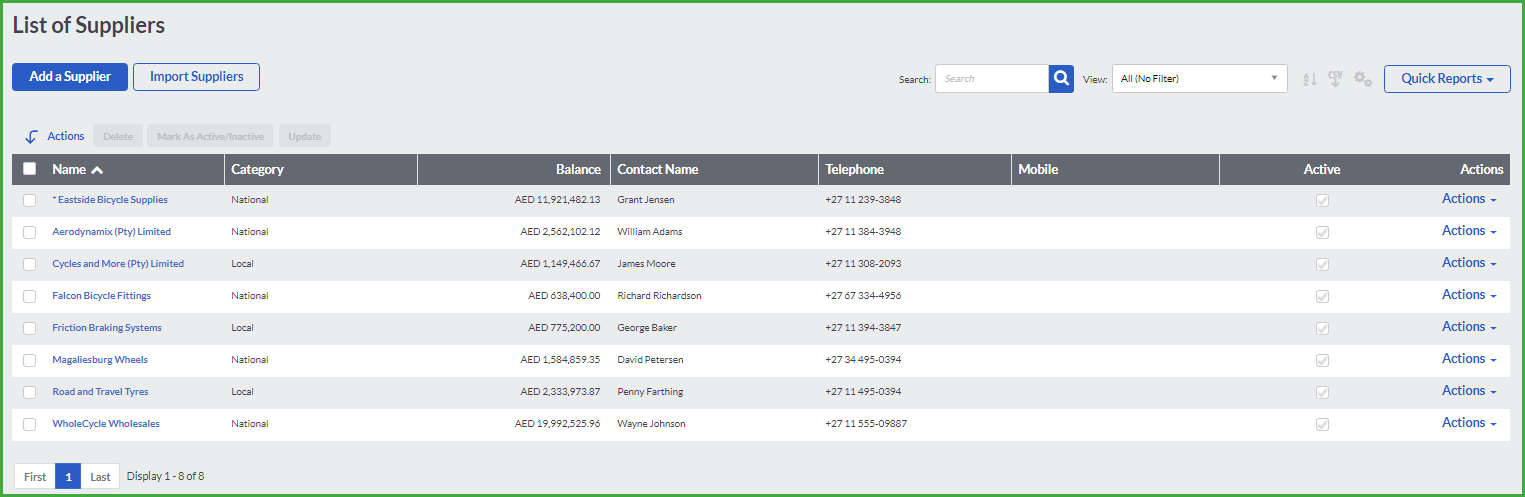Click the Name column sort arrow
Viewport: 1525px width, 497px height.
(x=97, y=170)
